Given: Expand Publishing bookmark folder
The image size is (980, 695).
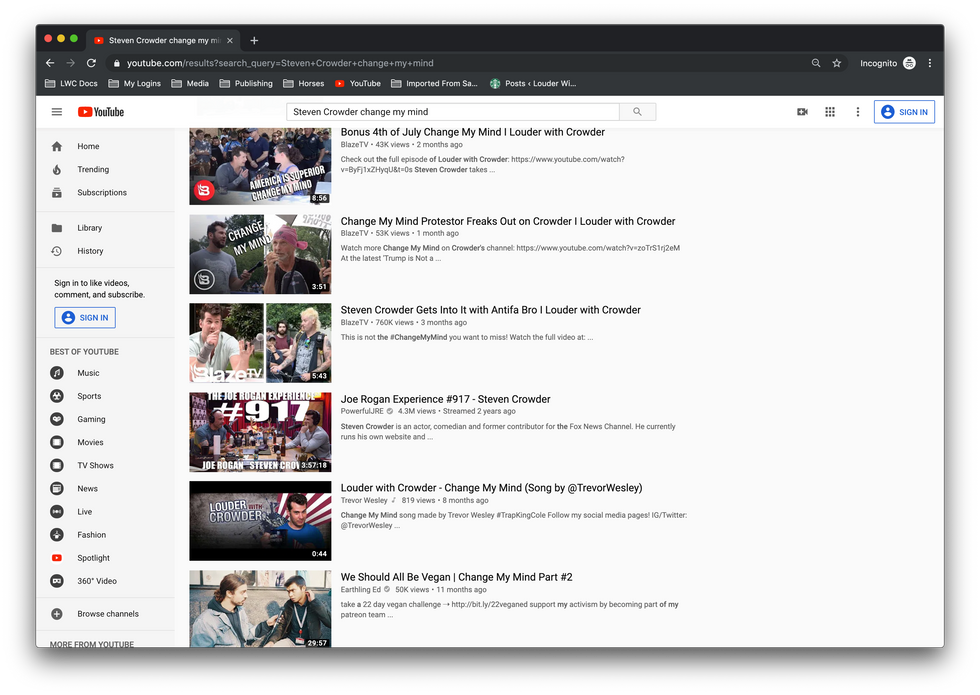Looking at the screenshot, I should [246, 84].
